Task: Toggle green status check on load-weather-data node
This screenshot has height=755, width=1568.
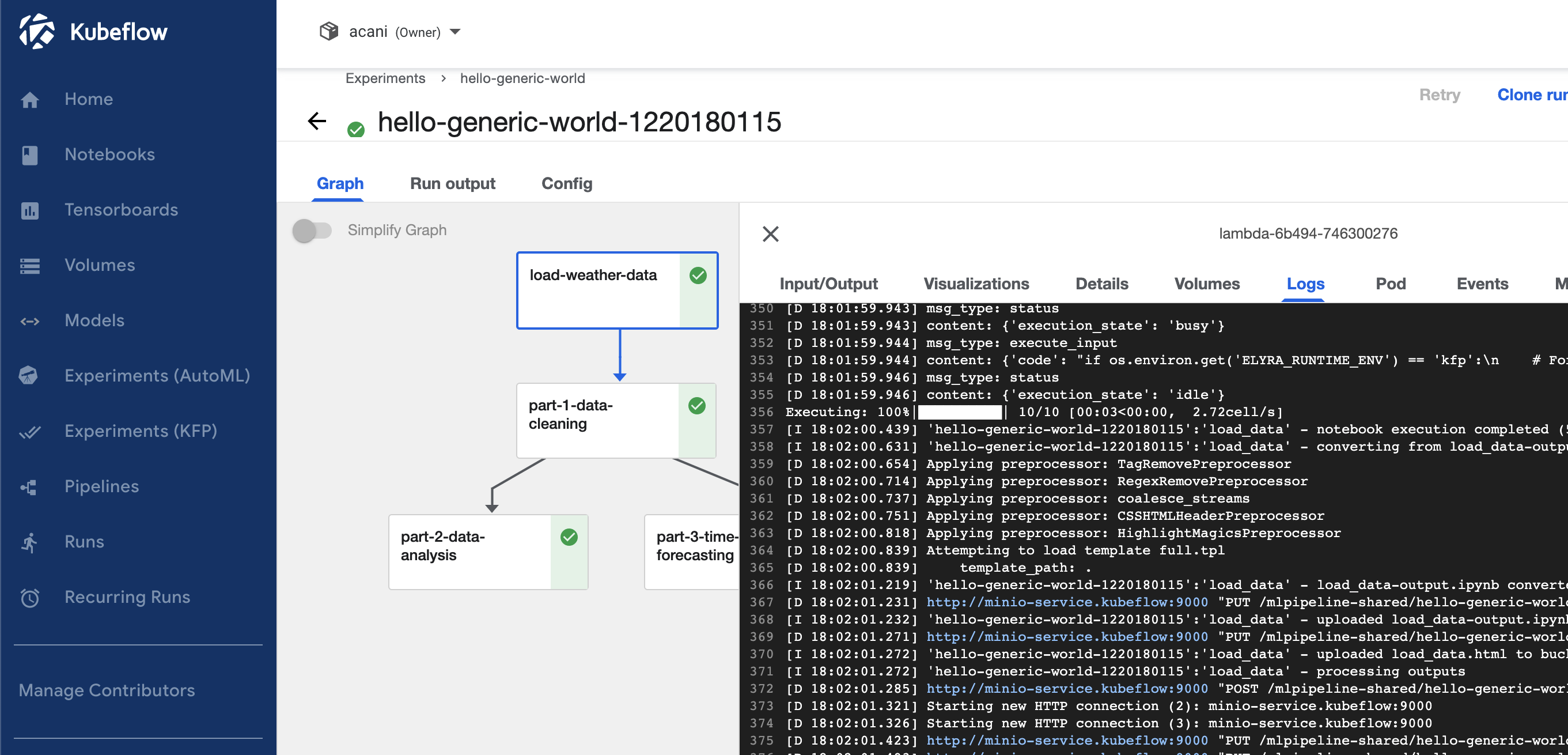Action: pyautogui.click(x=698, y=275)
